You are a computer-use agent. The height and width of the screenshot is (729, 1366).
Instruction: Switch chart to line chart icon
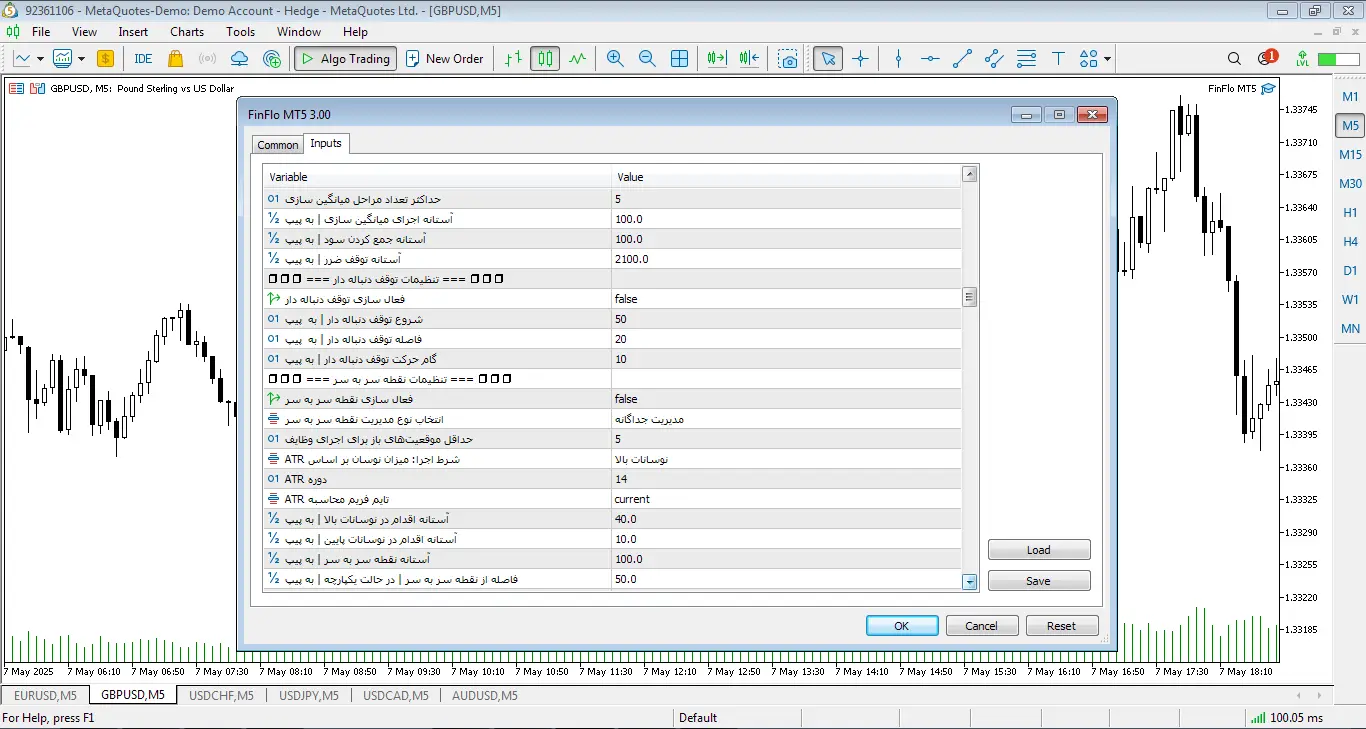coord(577,59)
